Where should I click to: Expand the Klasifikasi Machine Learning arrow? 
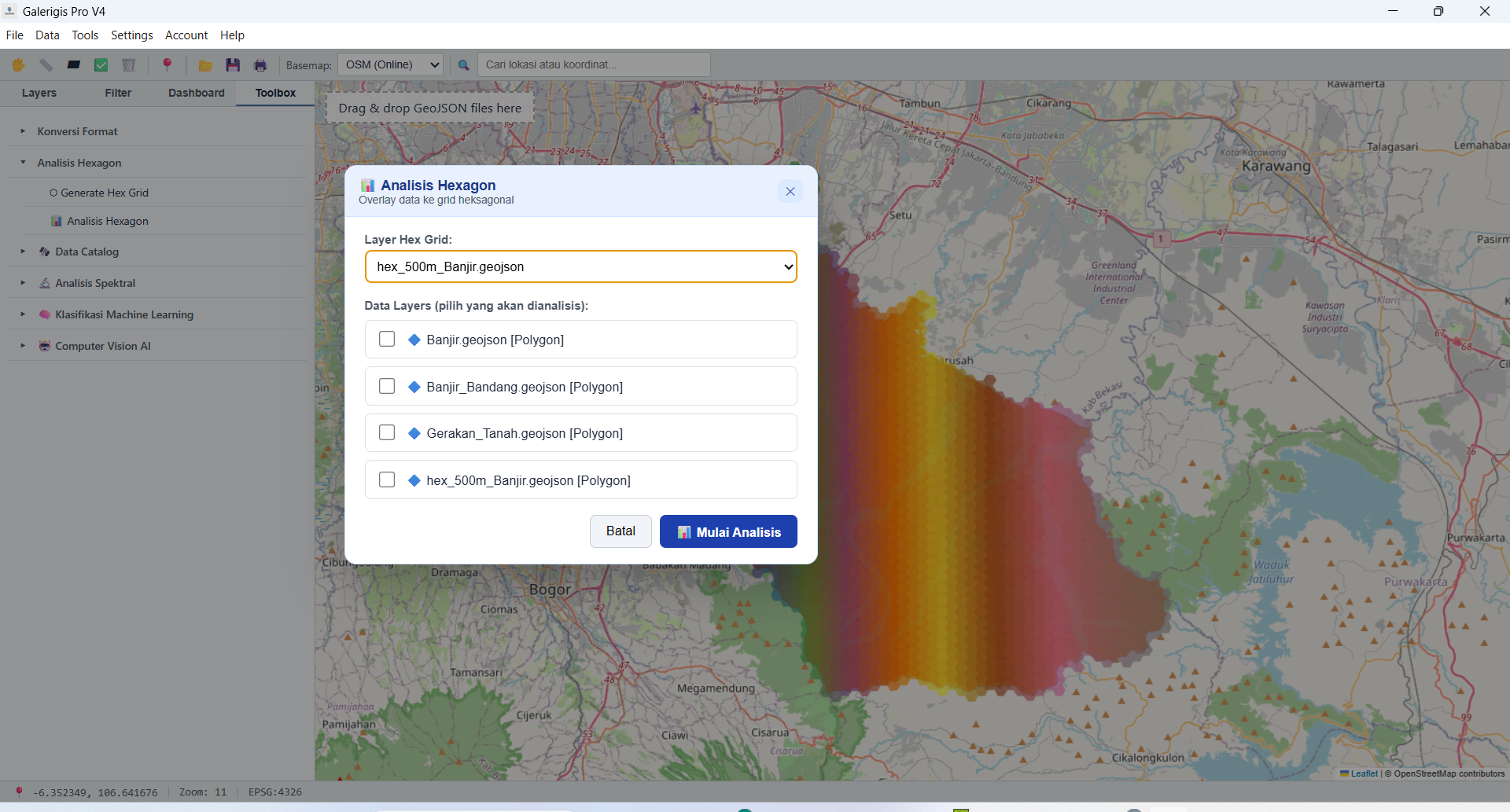(23, 314)
